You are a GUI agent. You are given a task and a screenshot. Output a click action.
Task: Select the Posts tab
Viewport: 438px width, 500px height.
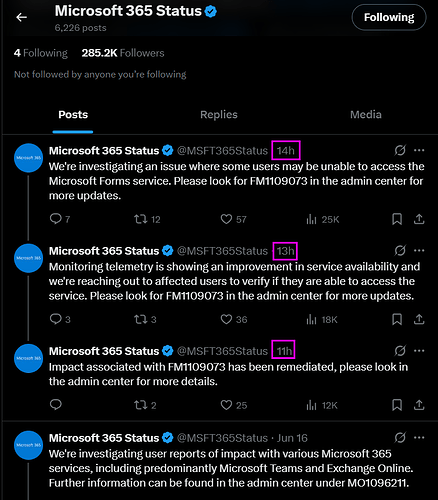click(73, 115)
